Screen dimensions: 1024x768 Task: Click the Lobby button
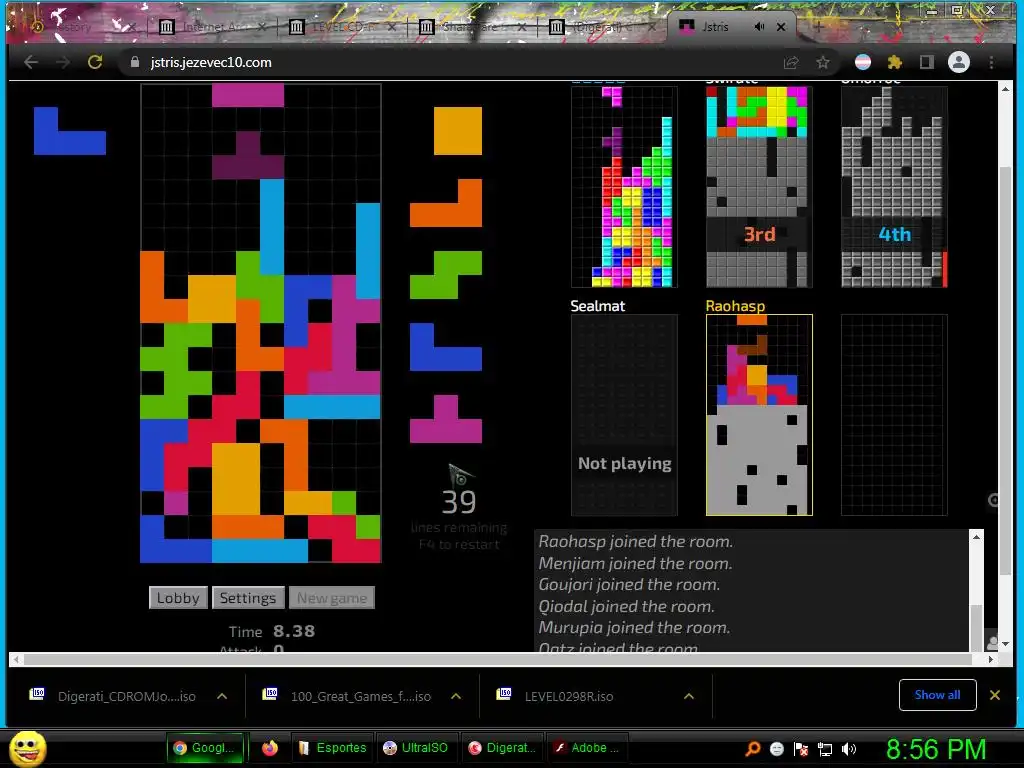(178, 598)
